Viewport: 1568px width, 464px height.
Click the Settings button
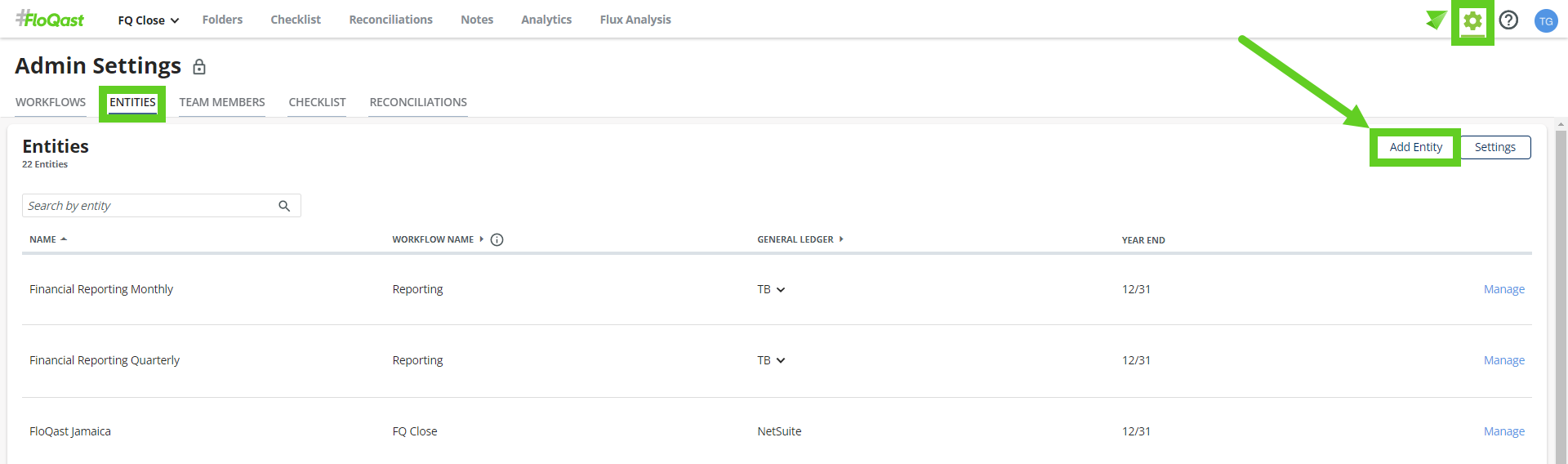coord(1494,147)
